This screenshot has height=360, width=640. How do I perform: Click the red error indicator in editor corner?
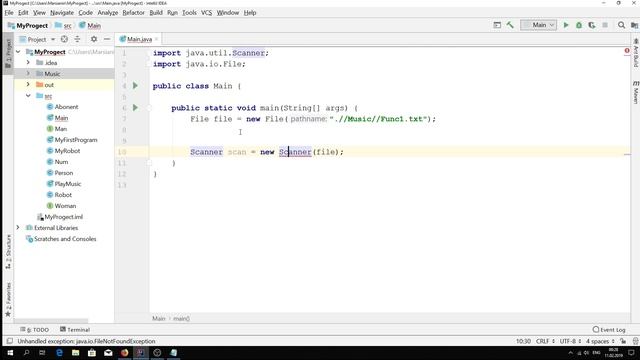(x=627, y=51)
